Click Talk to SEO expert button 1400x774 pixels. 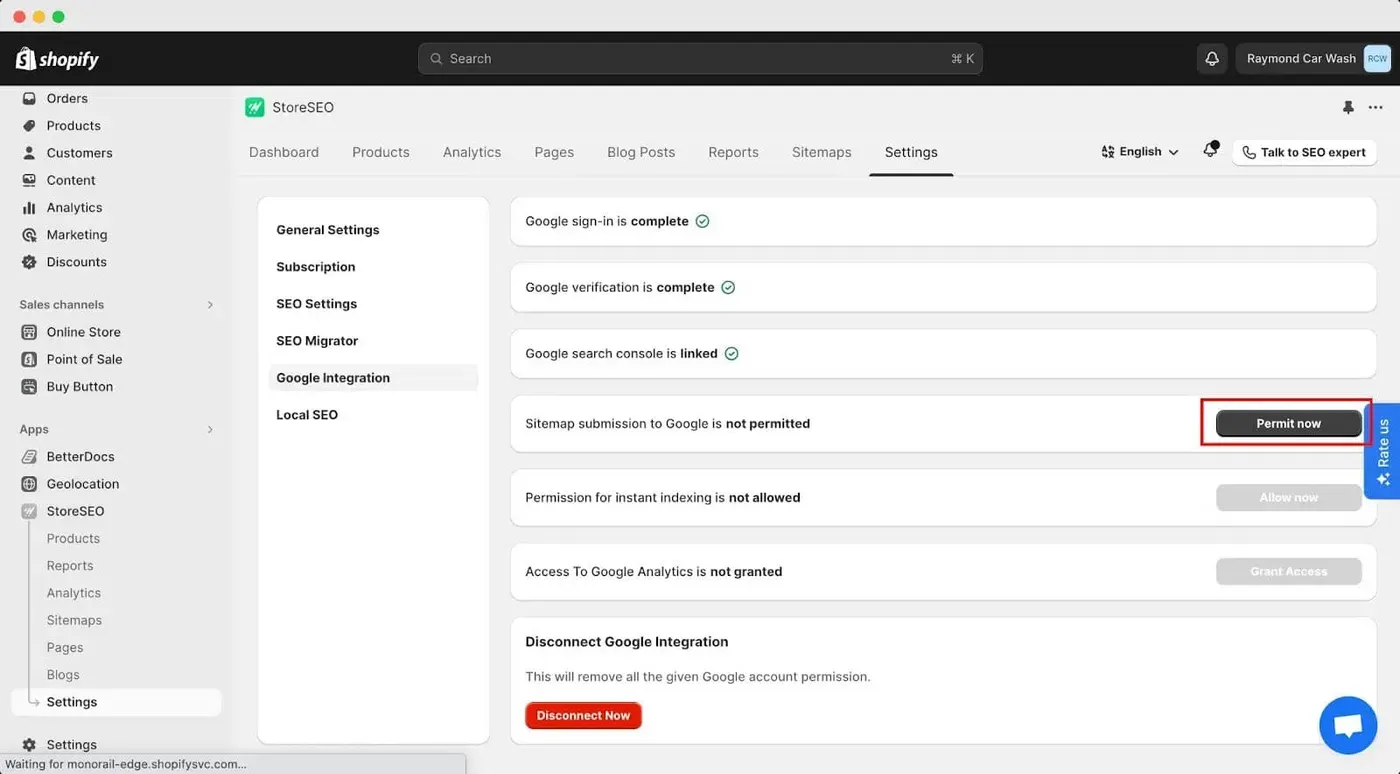(x=1304, y=153)
